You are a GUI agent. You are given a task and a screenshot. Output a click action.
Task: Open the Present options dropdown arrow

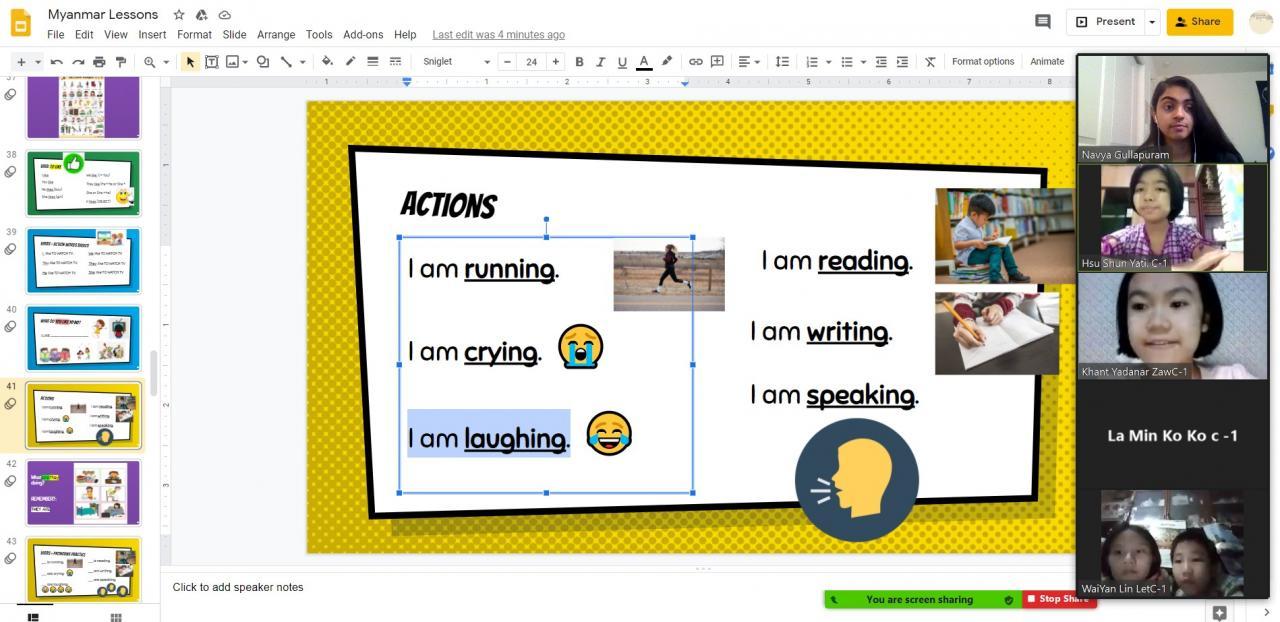coord(1152,21)
